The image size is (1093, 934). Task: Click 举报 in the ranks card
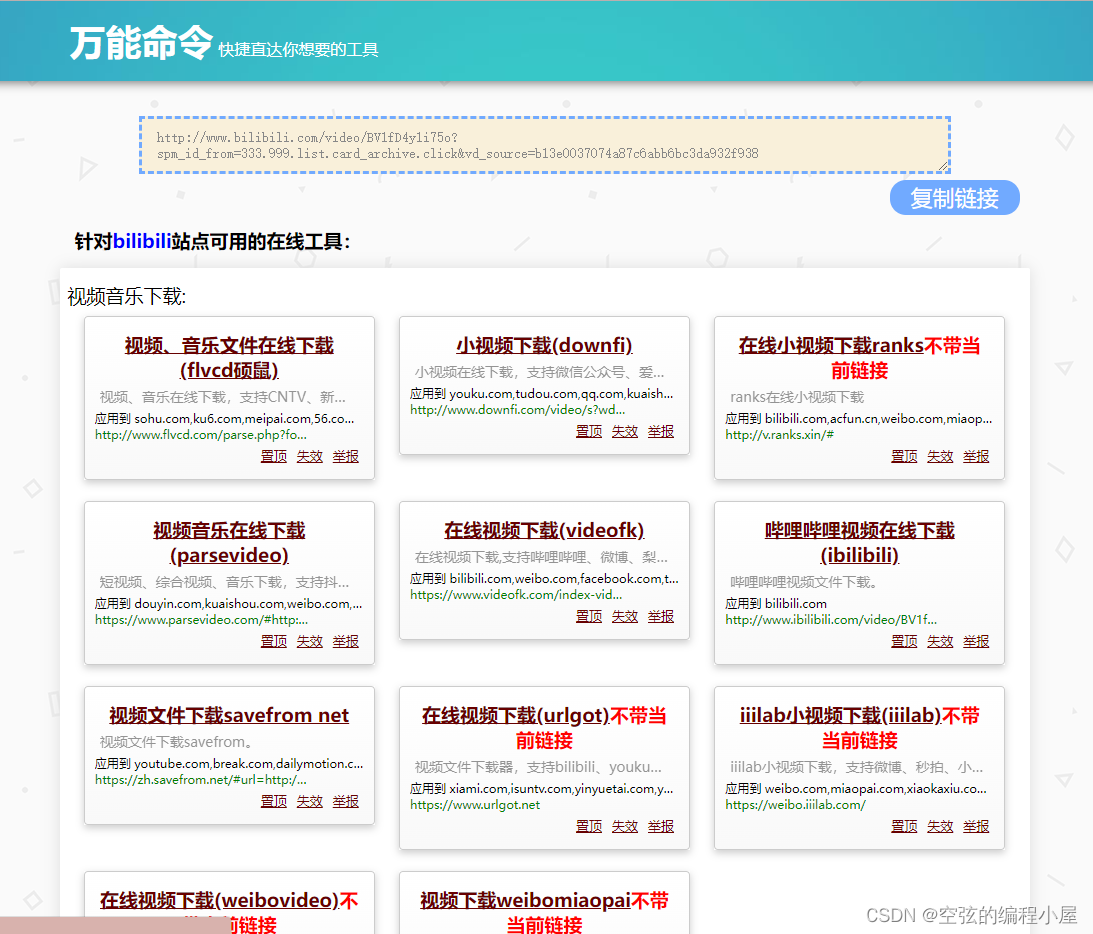pyautogui.click(x=976, y=457)
